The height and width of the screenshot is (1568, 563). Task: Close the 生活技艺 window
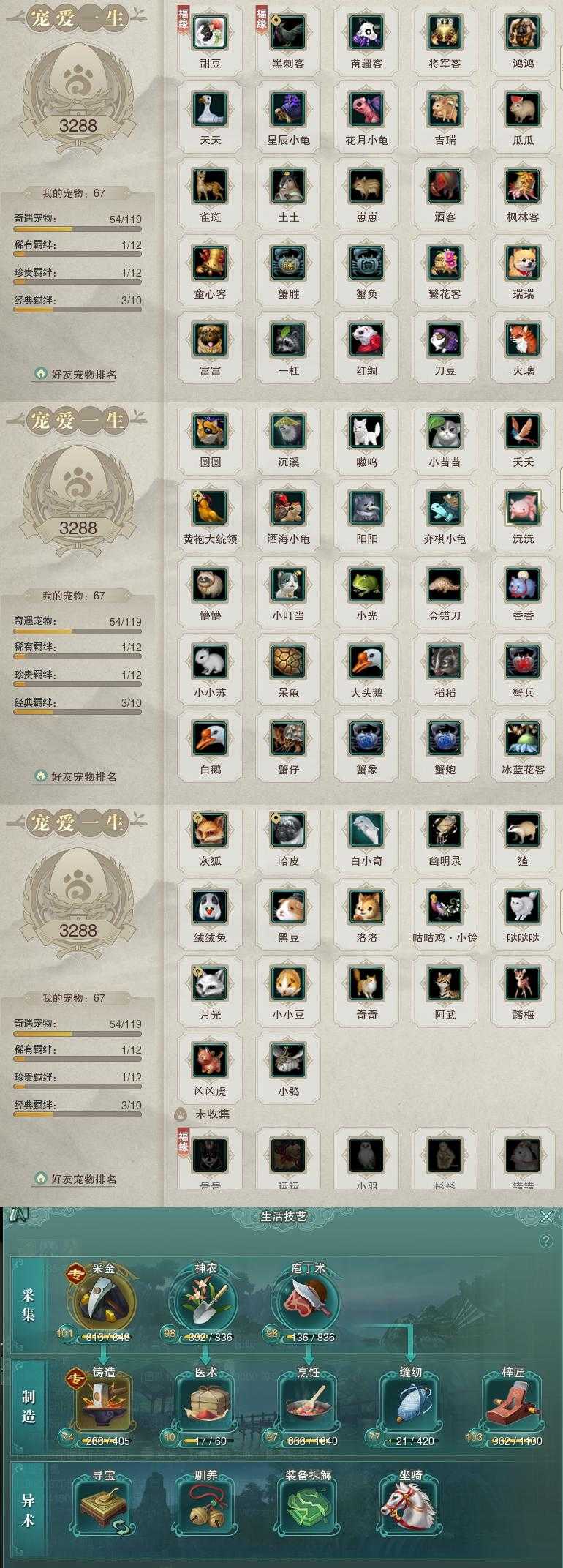click(x=546, y=1216)
